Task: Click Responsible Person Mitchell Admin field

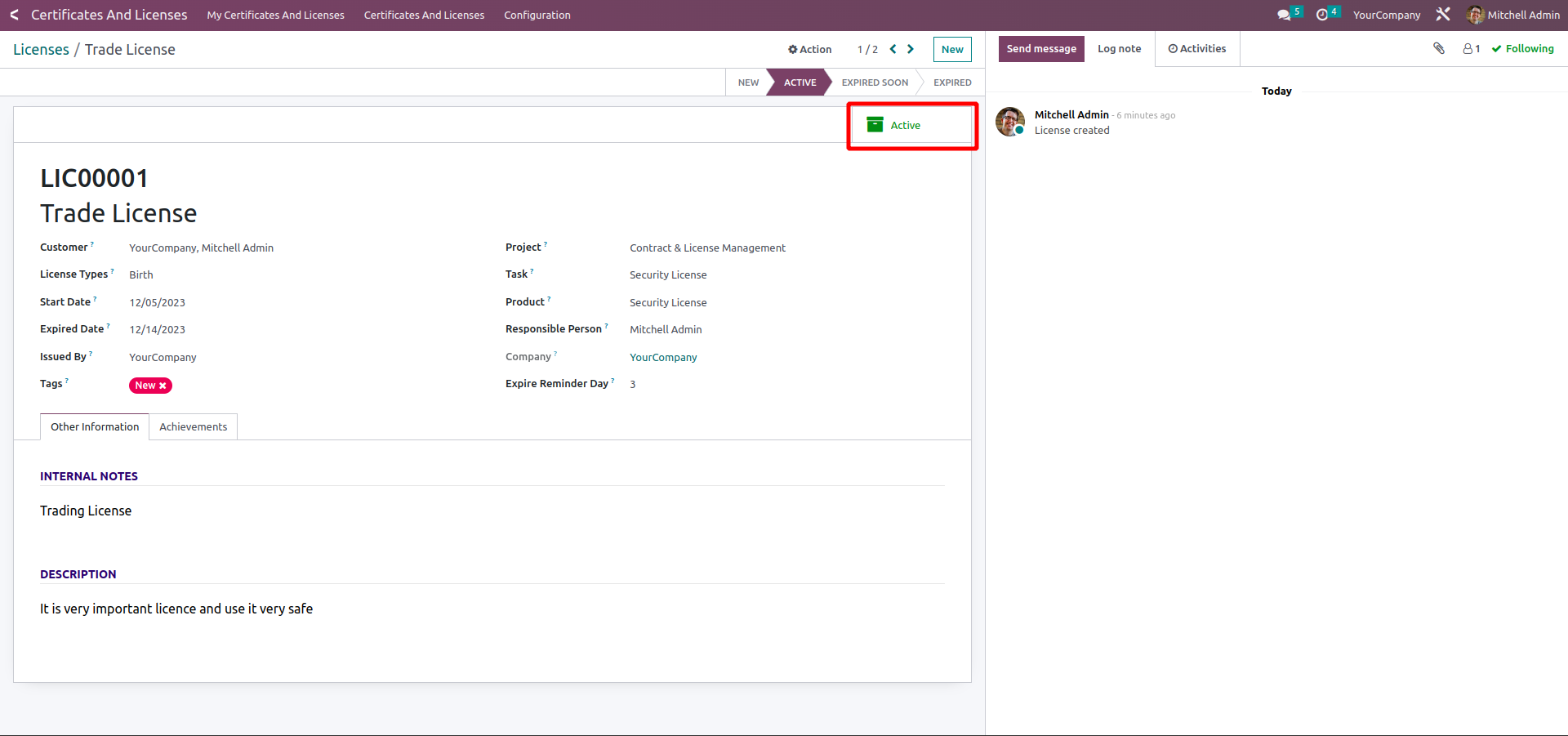Action: click(x=666, y=329)
